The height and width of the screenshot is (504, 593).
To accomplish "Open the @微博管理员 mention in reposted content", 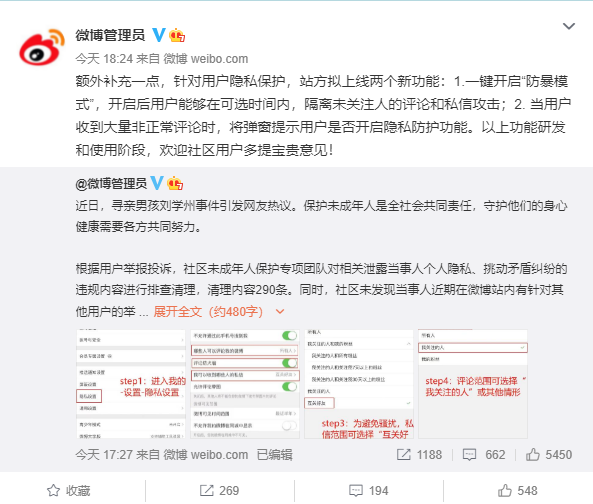I will [x=111, y=183].
